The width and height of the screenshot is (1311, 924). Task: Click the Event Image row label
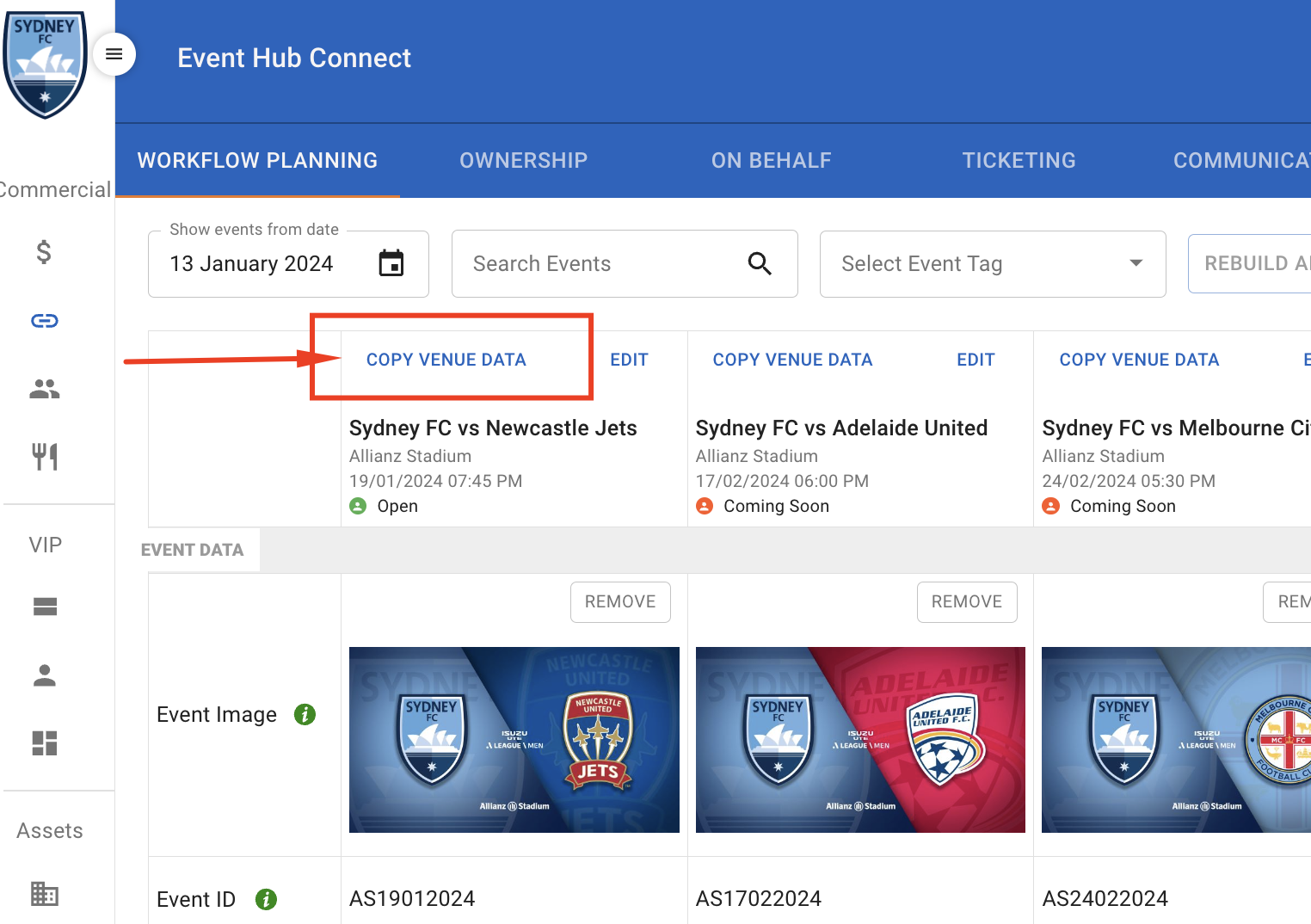[x=217, y=715]
